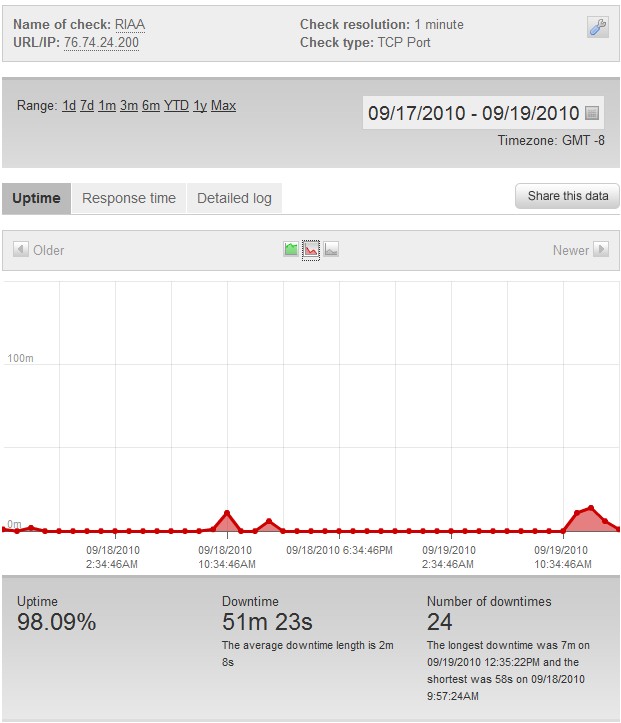Click the RIAA check name link
Image resolution: width=621 pixels, height=723 pixels.
click(130, 24)
